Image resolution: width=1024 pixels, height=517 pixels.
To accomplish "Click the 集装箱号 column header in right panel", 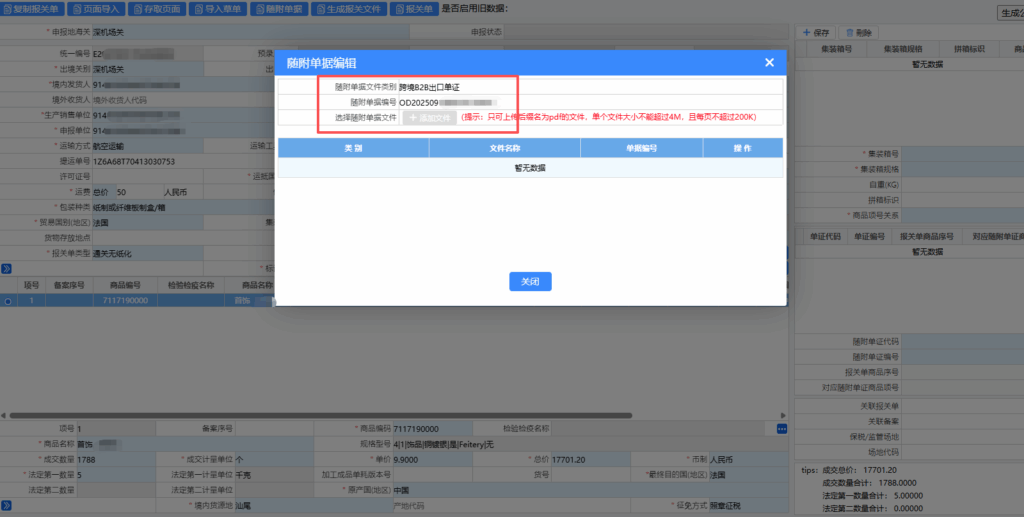I will [x=837, y=49].
